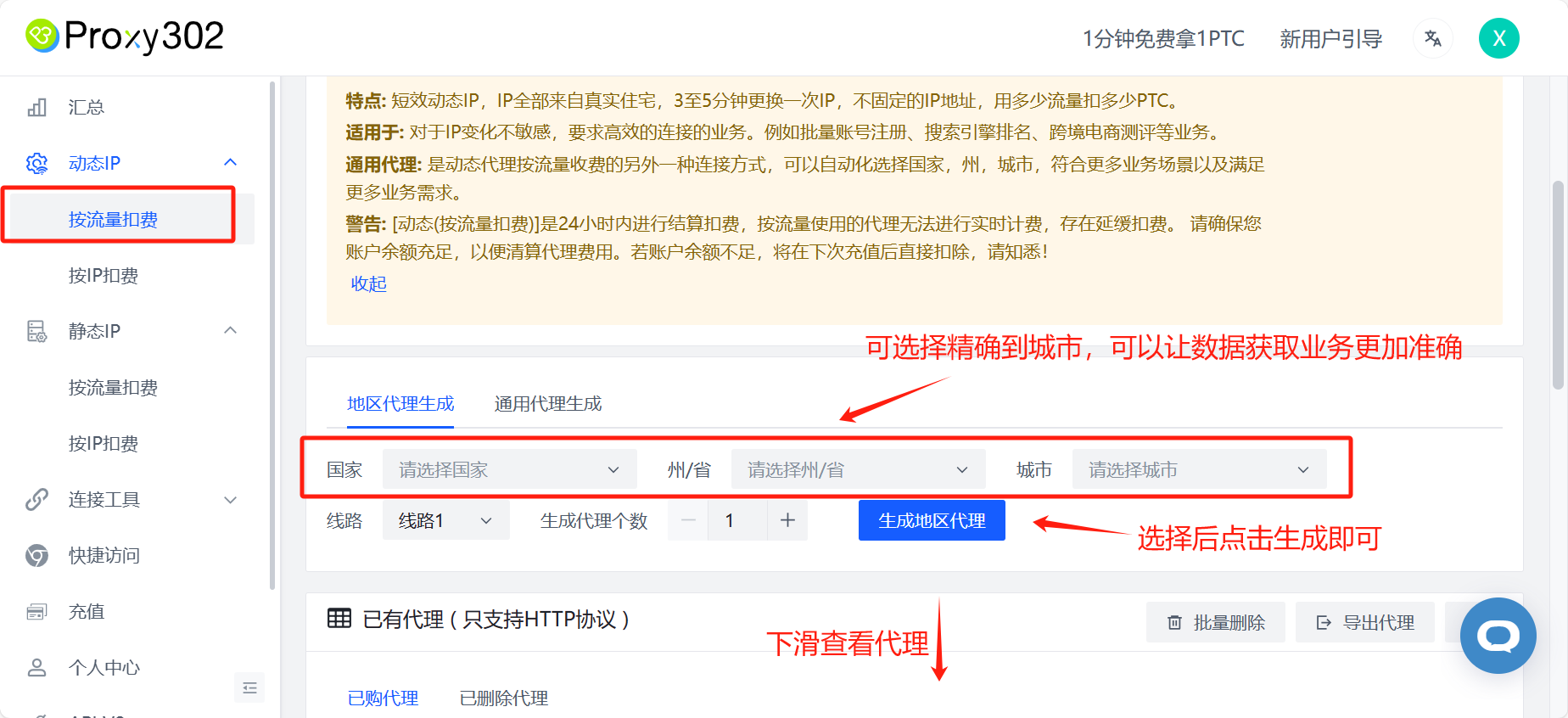Click the table icon beside 已有代理
Viewport: 1568px width, 718px height.
click(339, 619)
